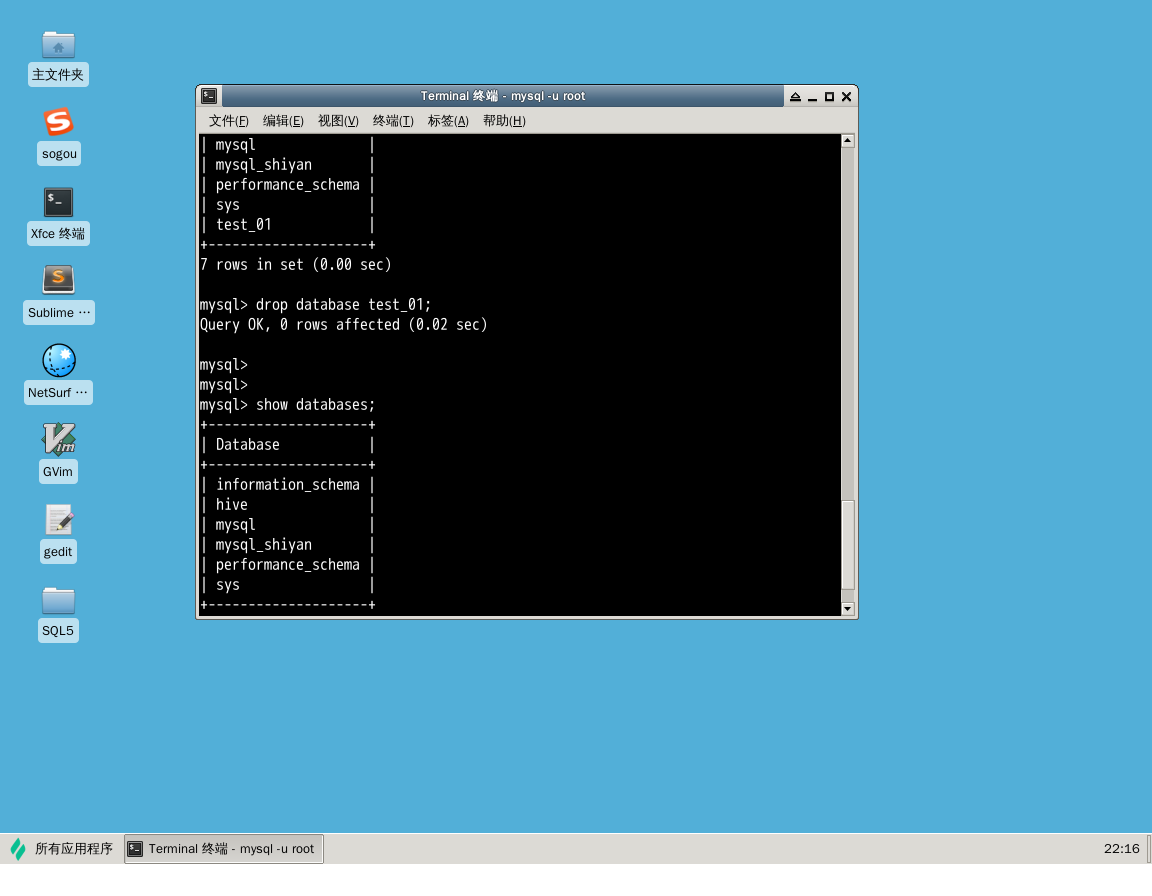The width and height of the screenshot is (1152, 896).
Task: Launch the GVim desktop icon
Action: coord(58,440)
